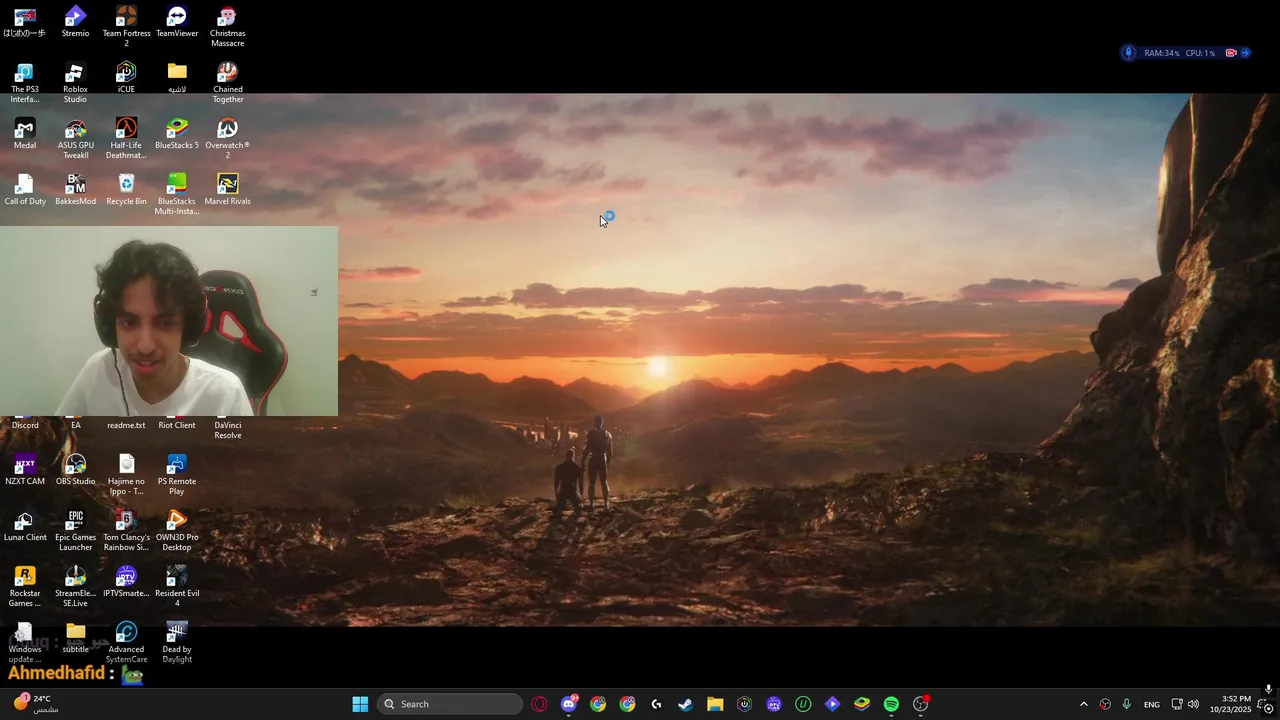
Task: Select the DaVinci Resolve label
Action: pyautogui.click(x=227, y=430)
